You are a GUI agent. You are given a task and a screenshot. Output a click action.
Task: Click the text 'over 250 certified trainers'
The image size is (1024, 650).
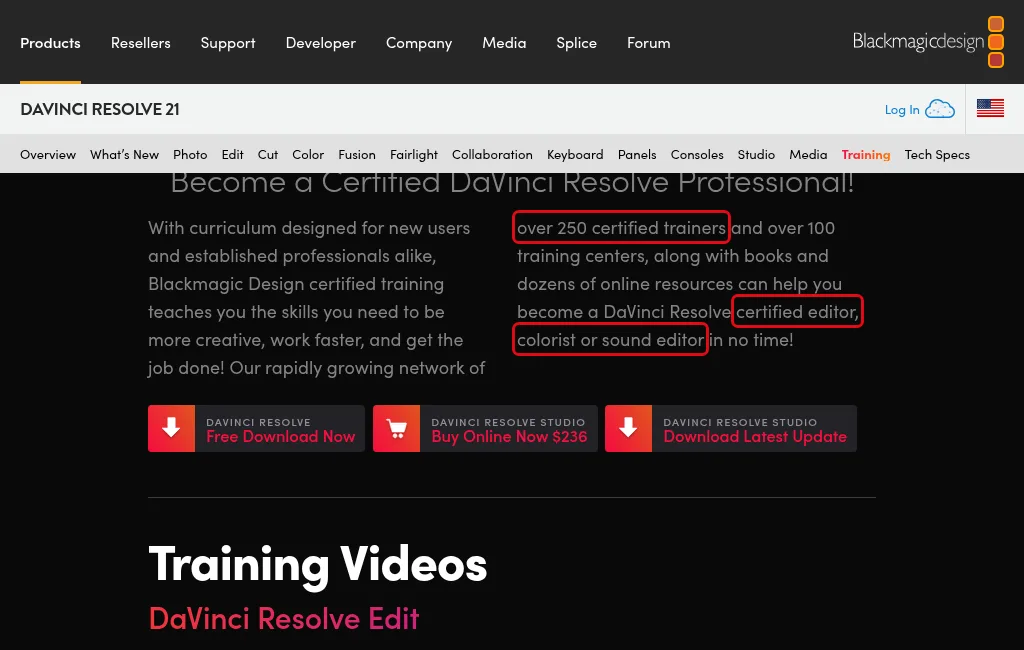coord(621,227)
